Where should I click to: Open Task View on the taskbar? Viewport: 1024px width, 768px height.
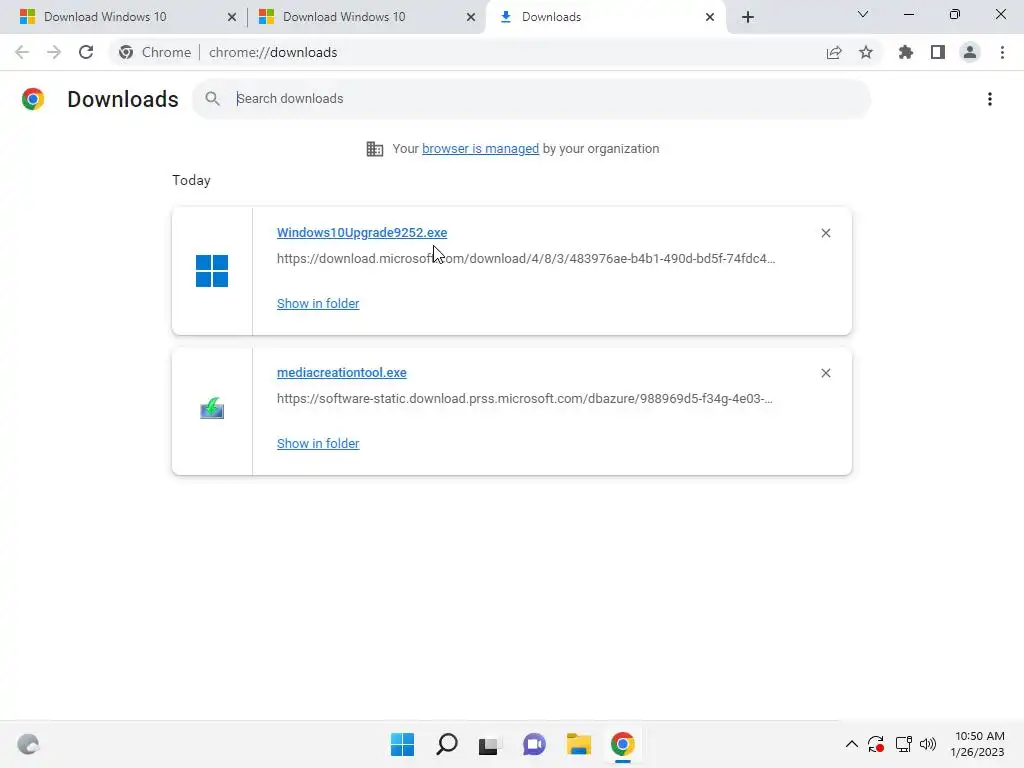(489, 744)
